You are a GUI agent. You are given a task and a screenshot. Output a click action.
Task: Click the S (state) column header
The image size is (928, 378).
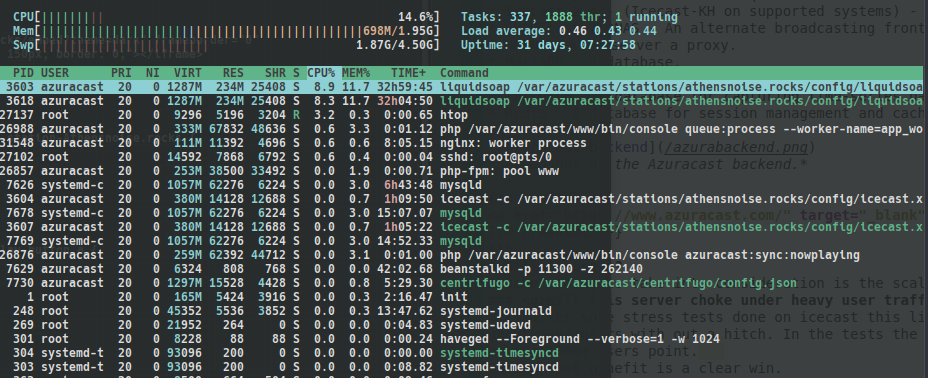coord(296,73)
